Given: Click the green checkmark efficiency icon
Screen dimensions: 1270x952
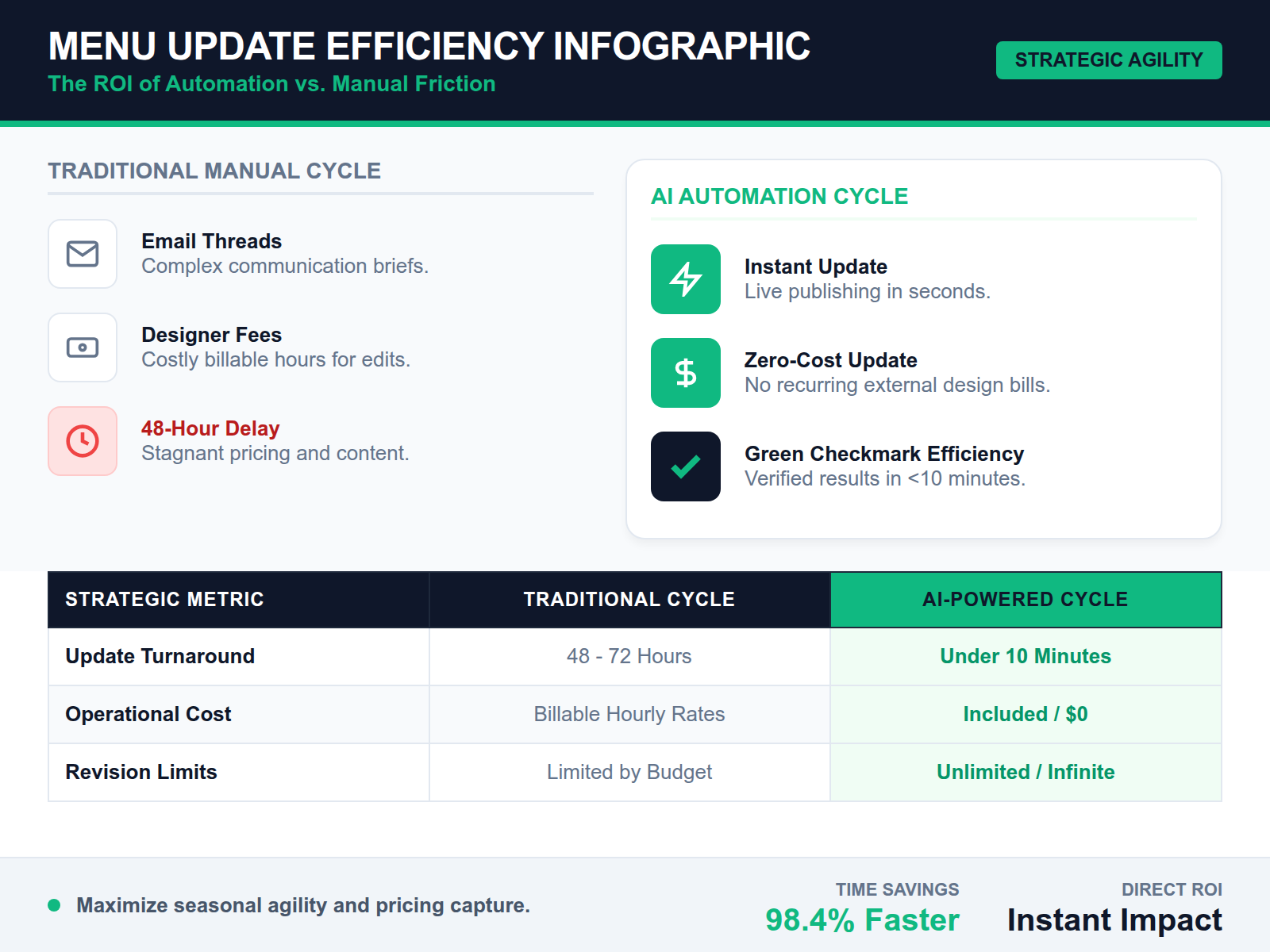Looking at the screenshot, I should (x=685, y=467).
